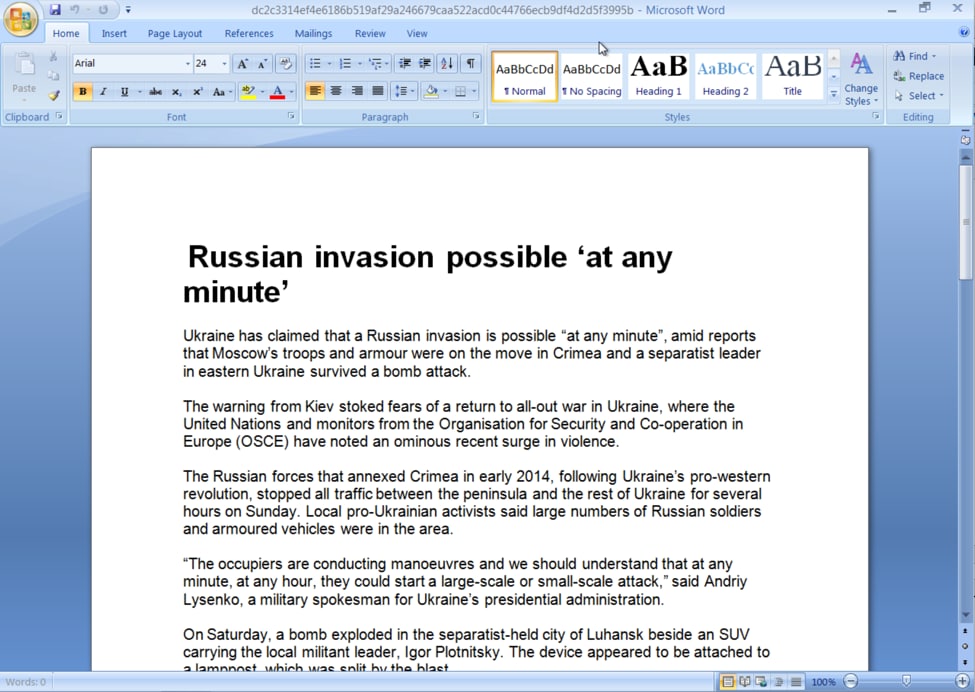Toggle italic formatting
This screenshot has width=975, height=692.
coord(103,92)
